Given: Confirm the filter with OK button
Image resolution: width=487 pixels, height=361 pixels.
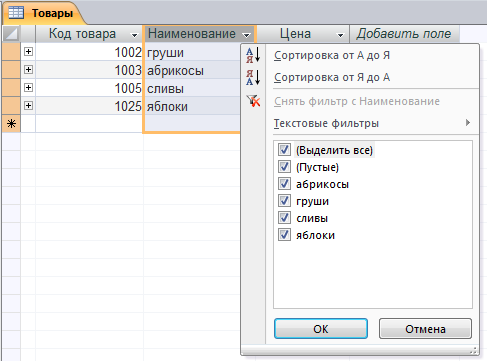Looking at the screenshot, I should click(x=321, y=329).
